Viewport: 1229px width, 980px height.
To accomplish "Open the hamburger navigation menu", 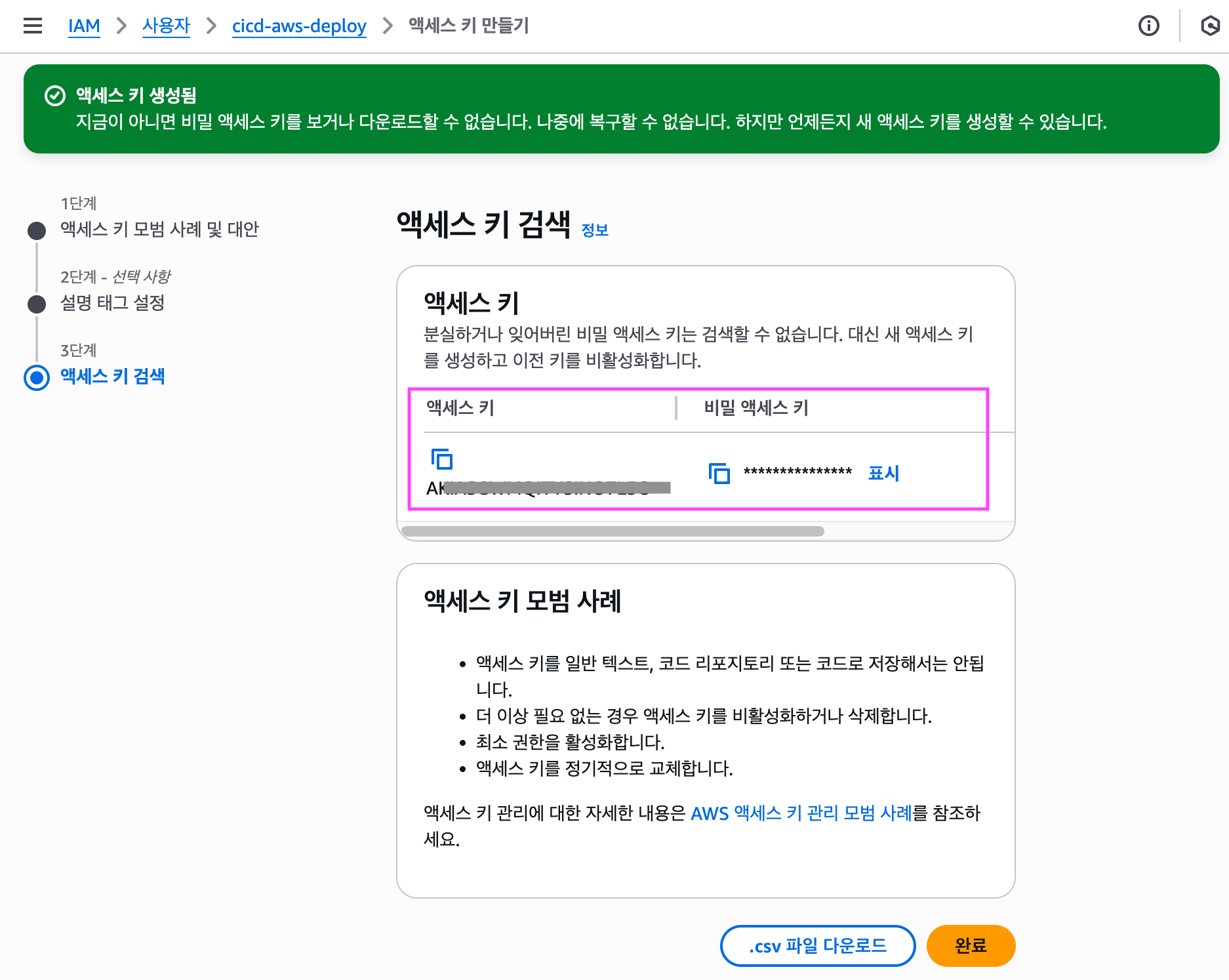I will point(33,26).
